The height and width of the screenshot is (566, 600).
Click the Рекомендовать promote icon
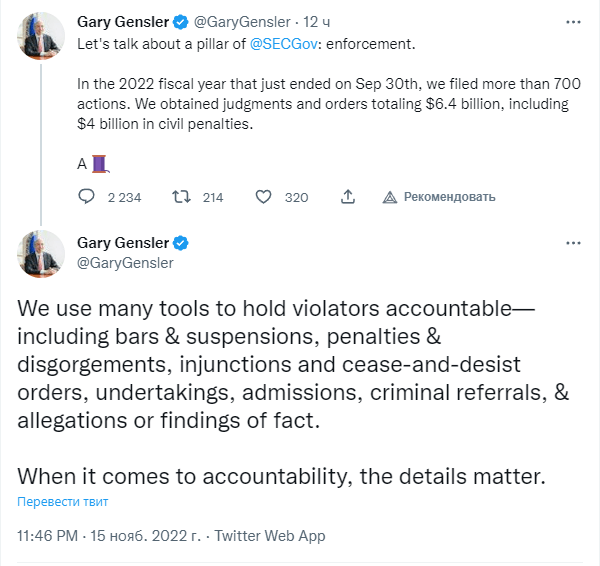pyautogui.click(x=391, y=197)
